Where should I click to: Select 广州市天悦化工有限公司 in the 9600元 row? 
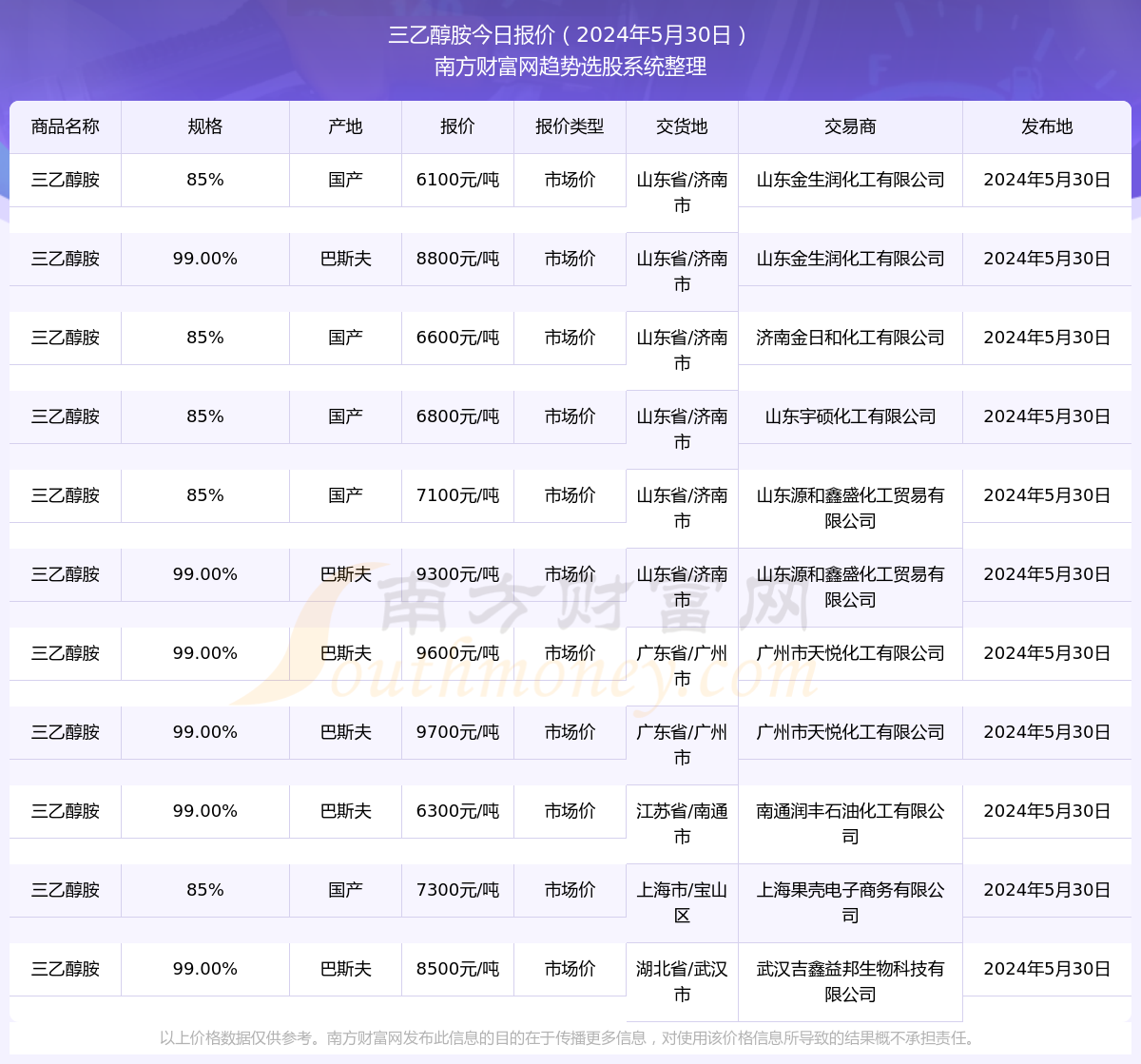click(850, 653)
